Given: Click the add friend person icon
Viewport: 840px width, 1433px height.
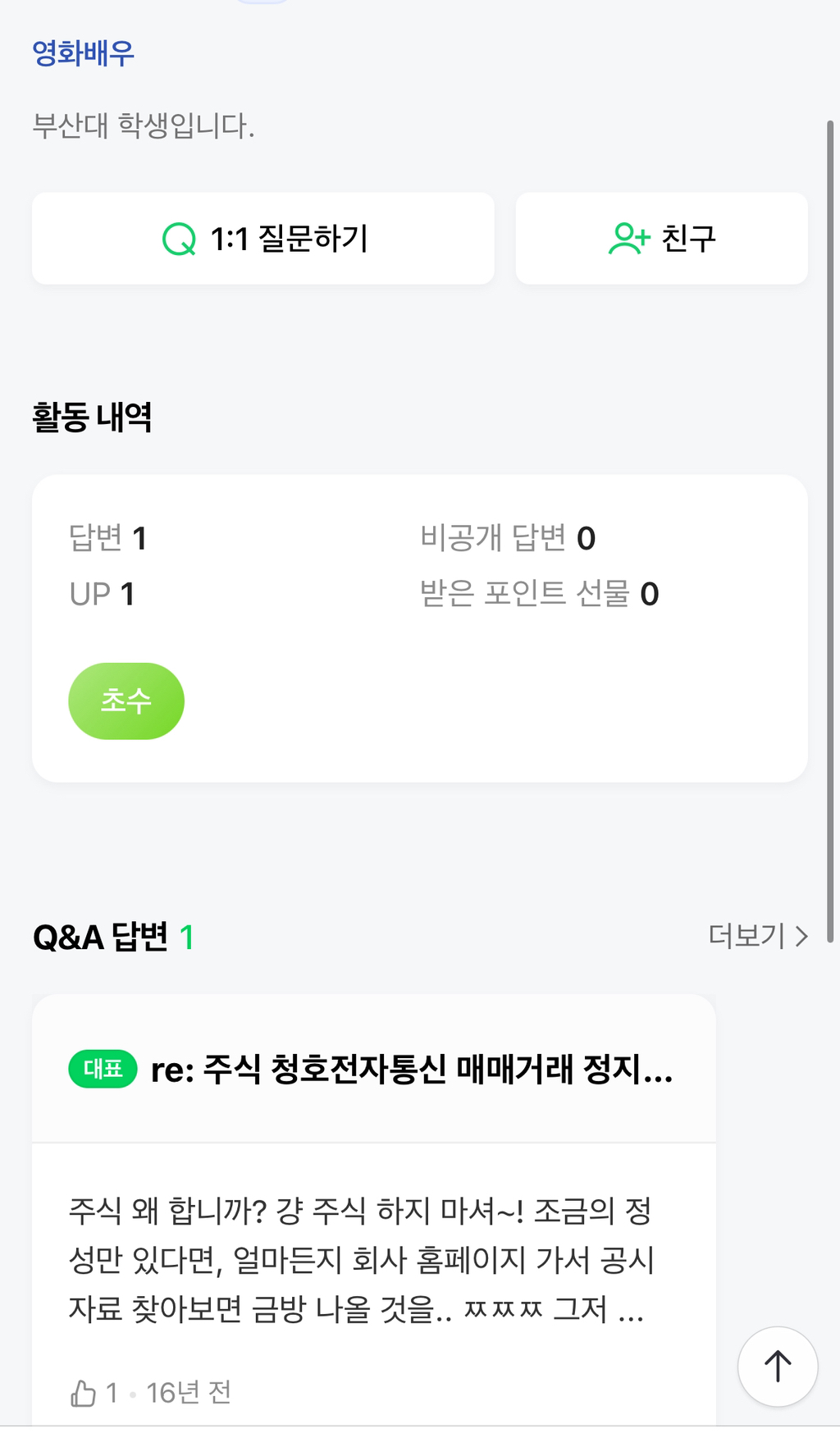Looking at the screenshot, I should click(628, 239).
